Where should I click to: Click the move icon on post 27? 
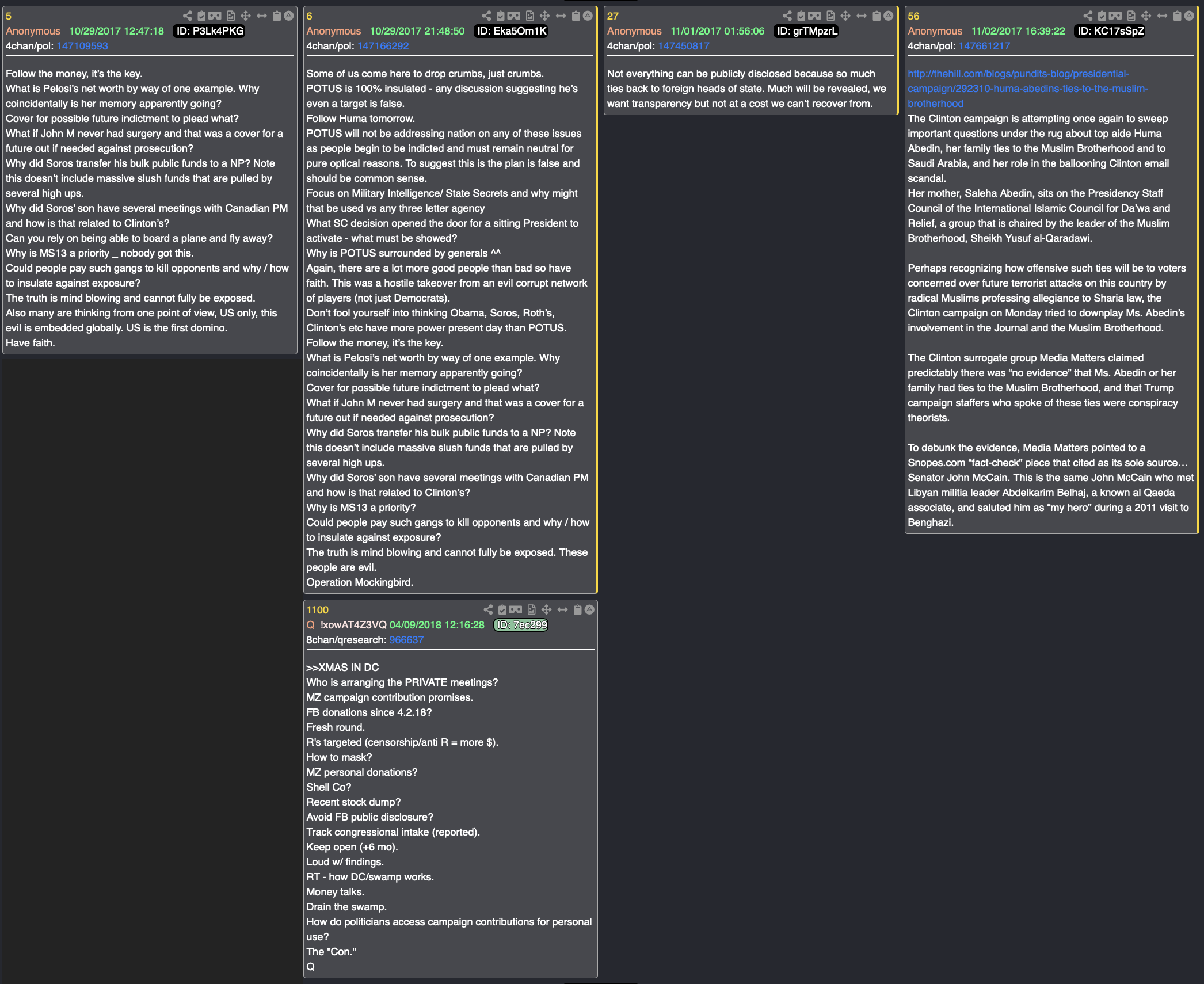tap(846, 16)
